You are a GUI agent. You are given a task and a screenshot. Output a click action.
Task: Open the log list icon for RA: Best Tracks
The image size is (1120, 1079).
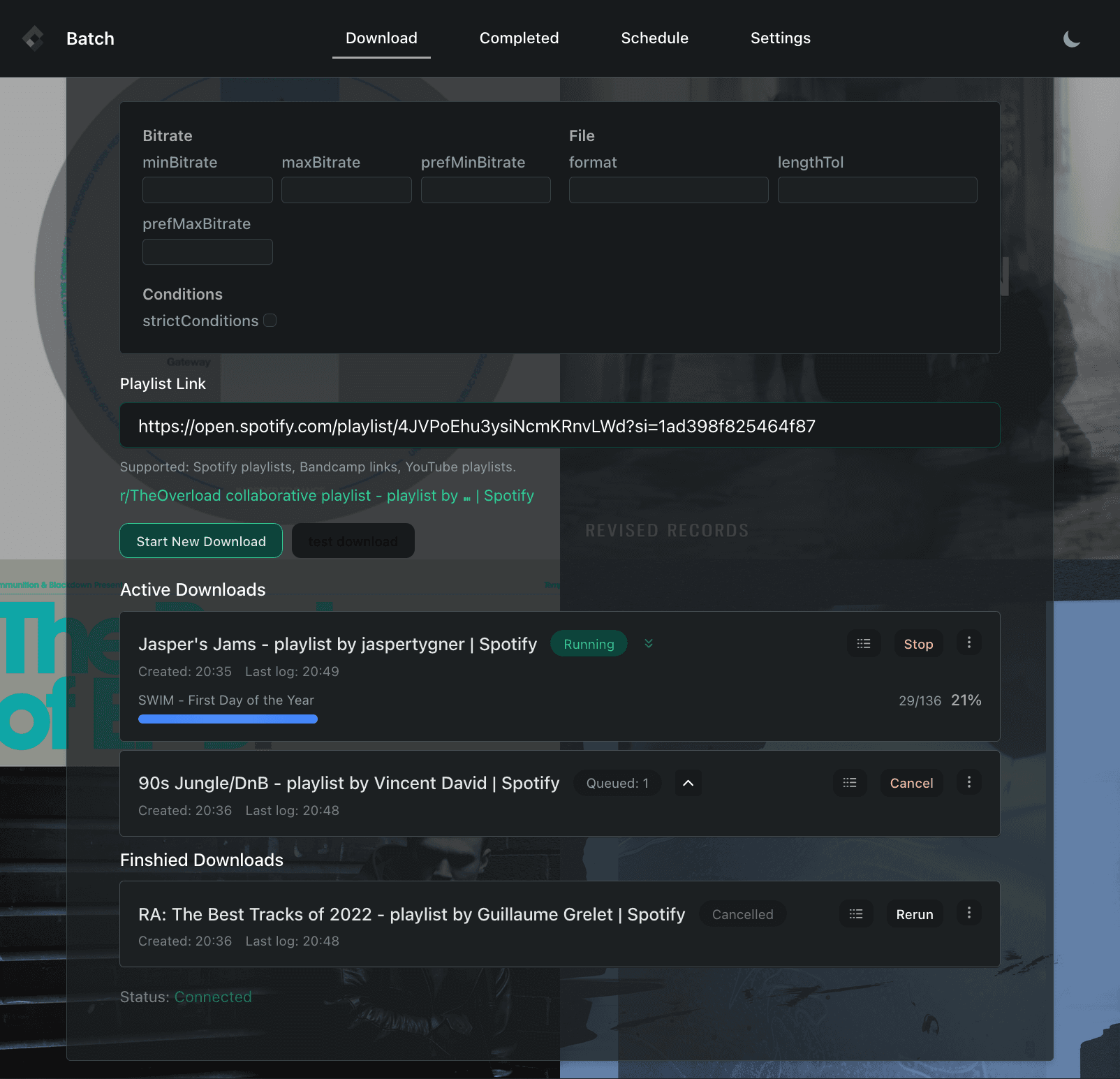click(856, 914)
